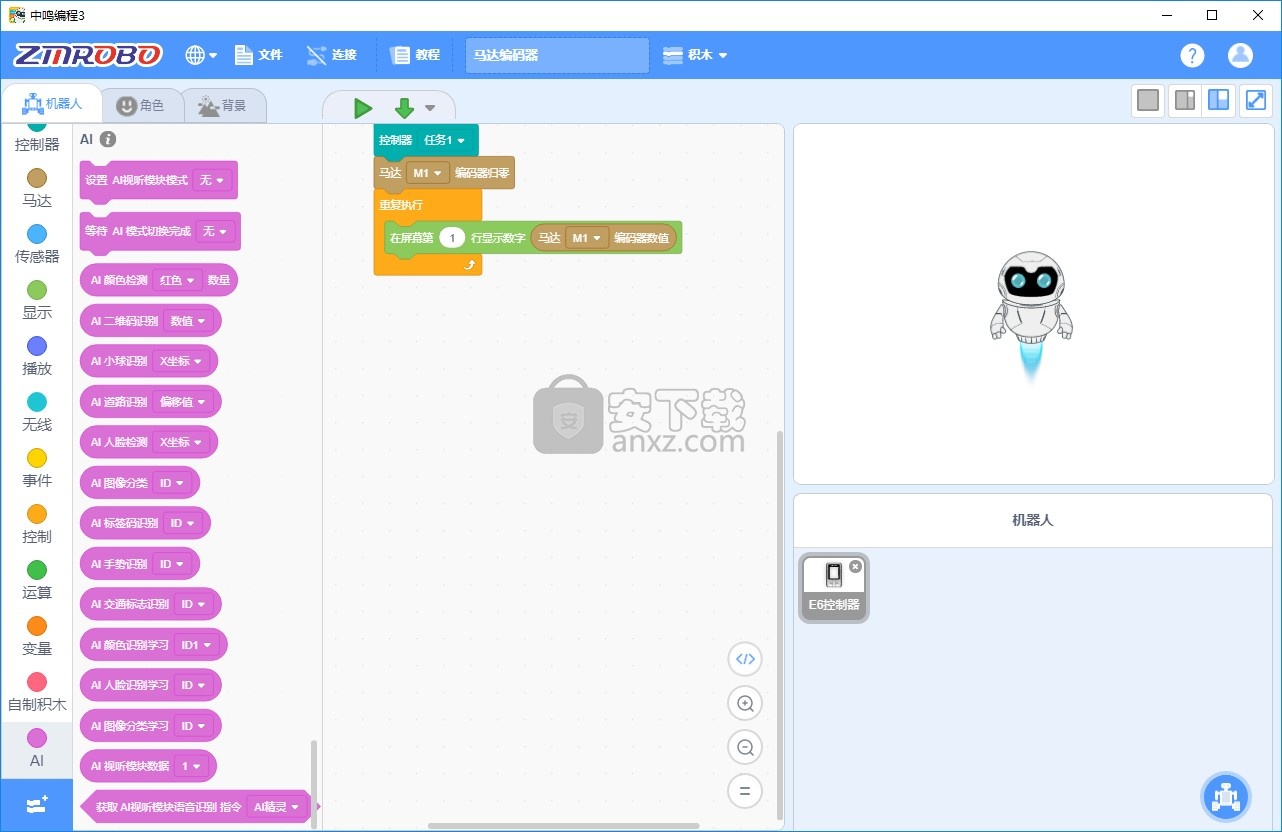The image size is (1282, 832).
Task: Open 数值 dropdown in AI 二维码识别 block
Action: coord(189,321)
